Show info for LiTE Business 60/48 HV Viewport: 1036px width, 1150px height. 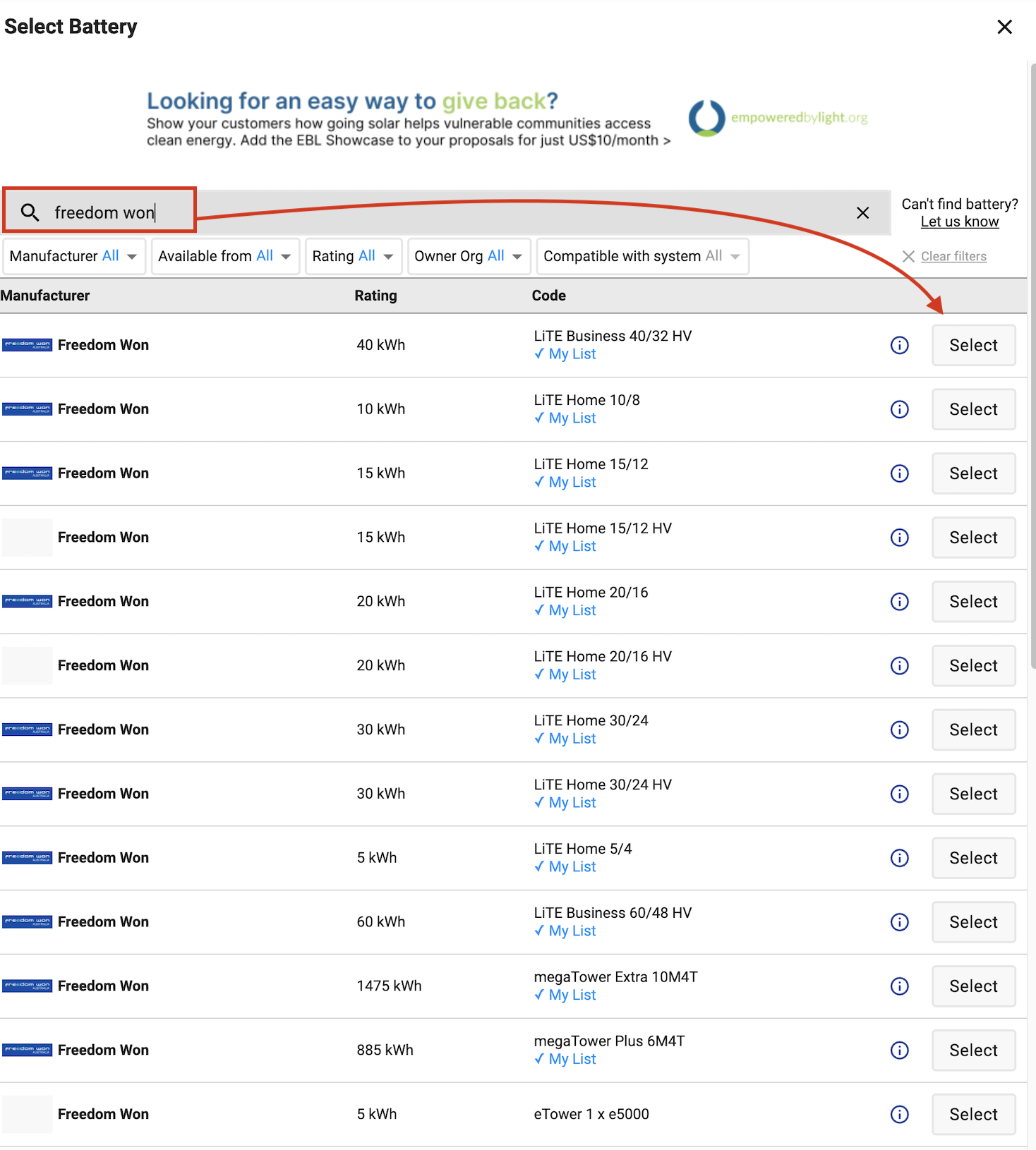pos(899,922)
